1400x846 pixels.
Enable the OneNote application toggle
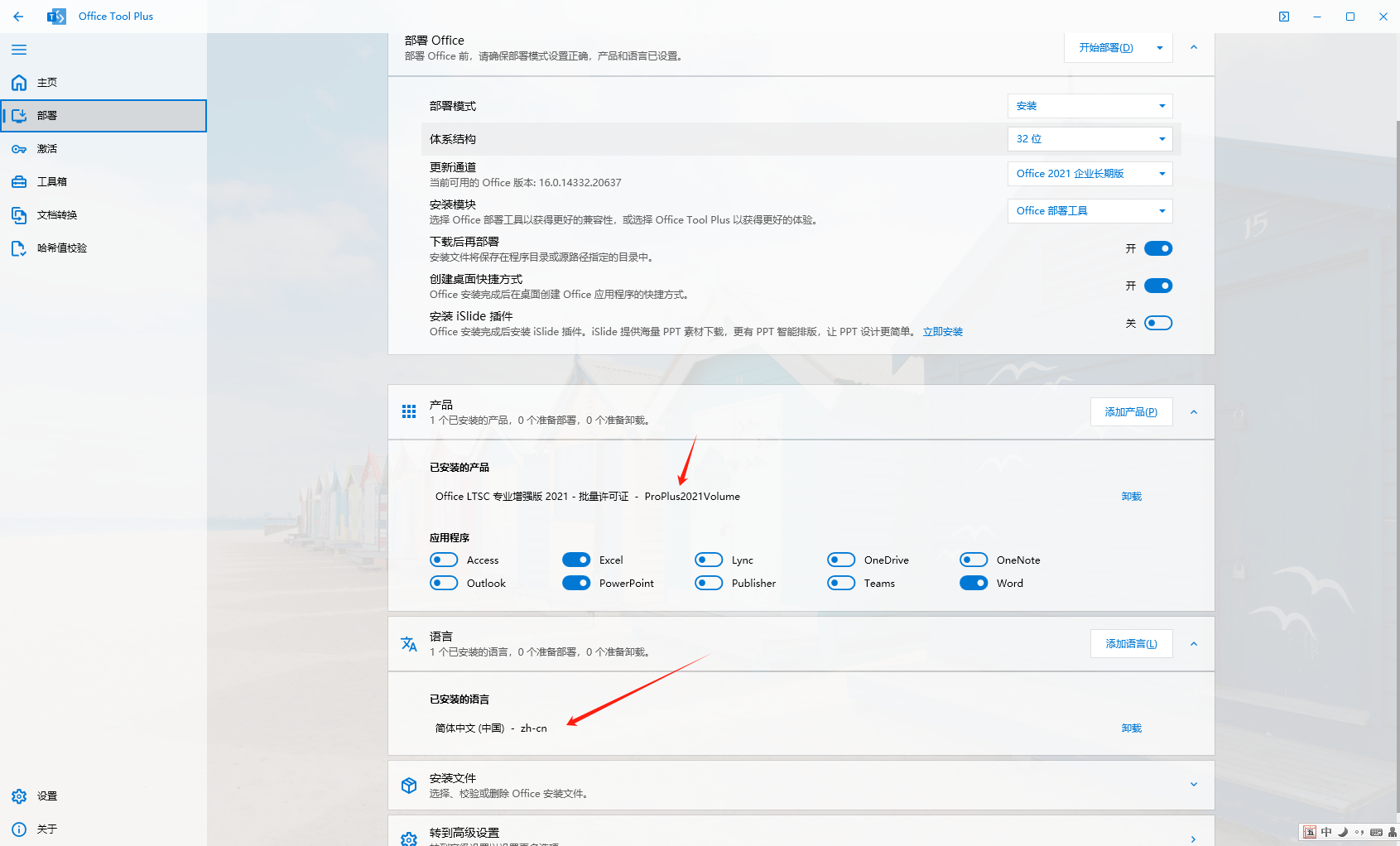(974, 560)
